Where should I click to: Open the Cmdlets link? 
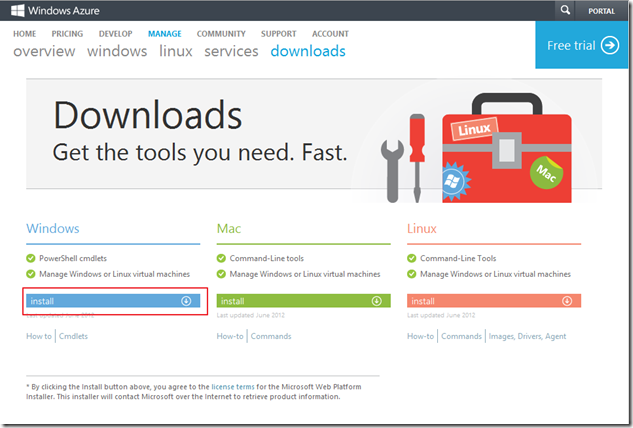coord(73,336)
